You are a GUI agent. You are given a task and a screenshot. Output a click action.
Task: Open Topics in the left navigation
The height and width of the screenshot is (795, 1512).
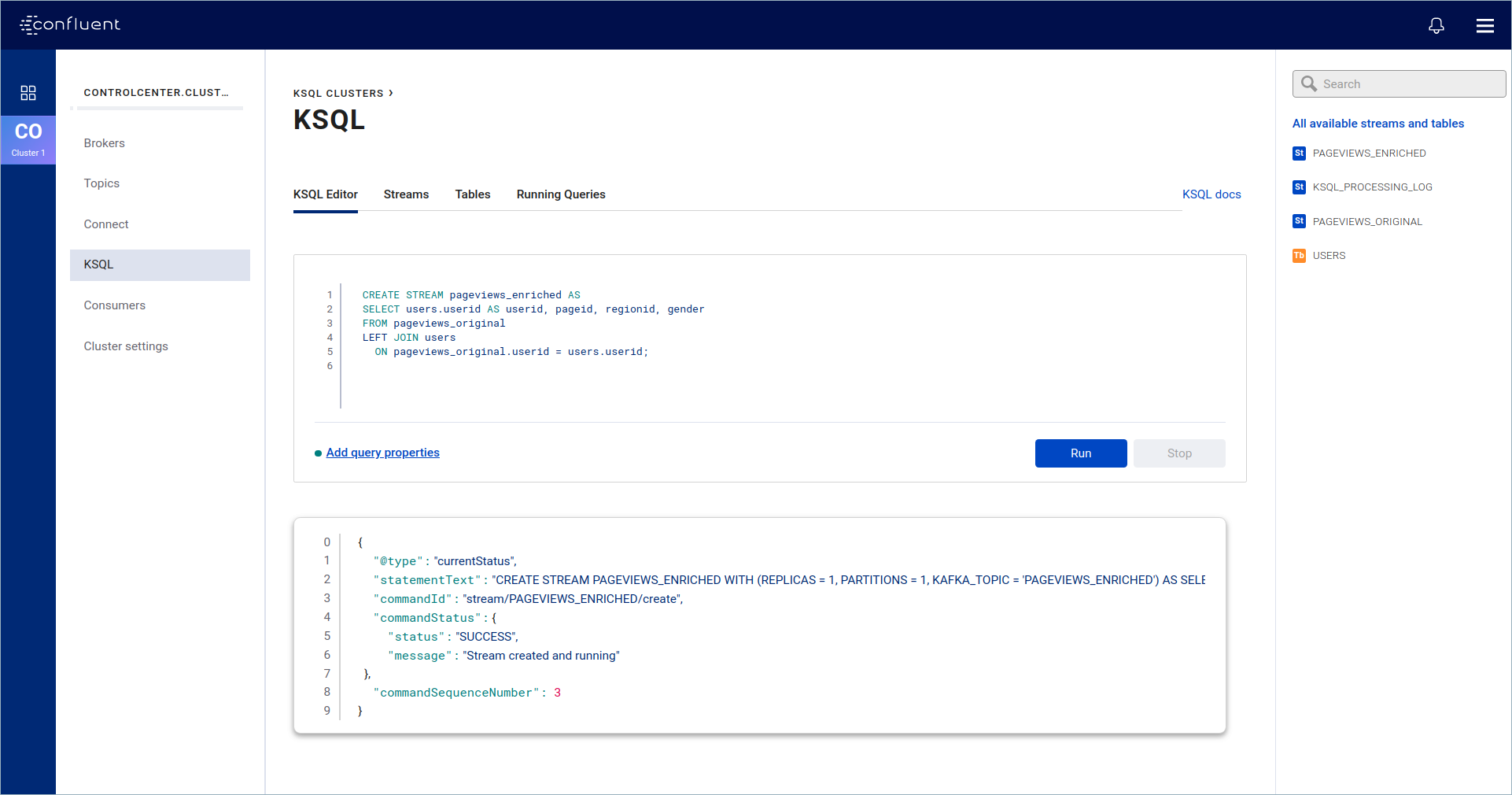101,183
